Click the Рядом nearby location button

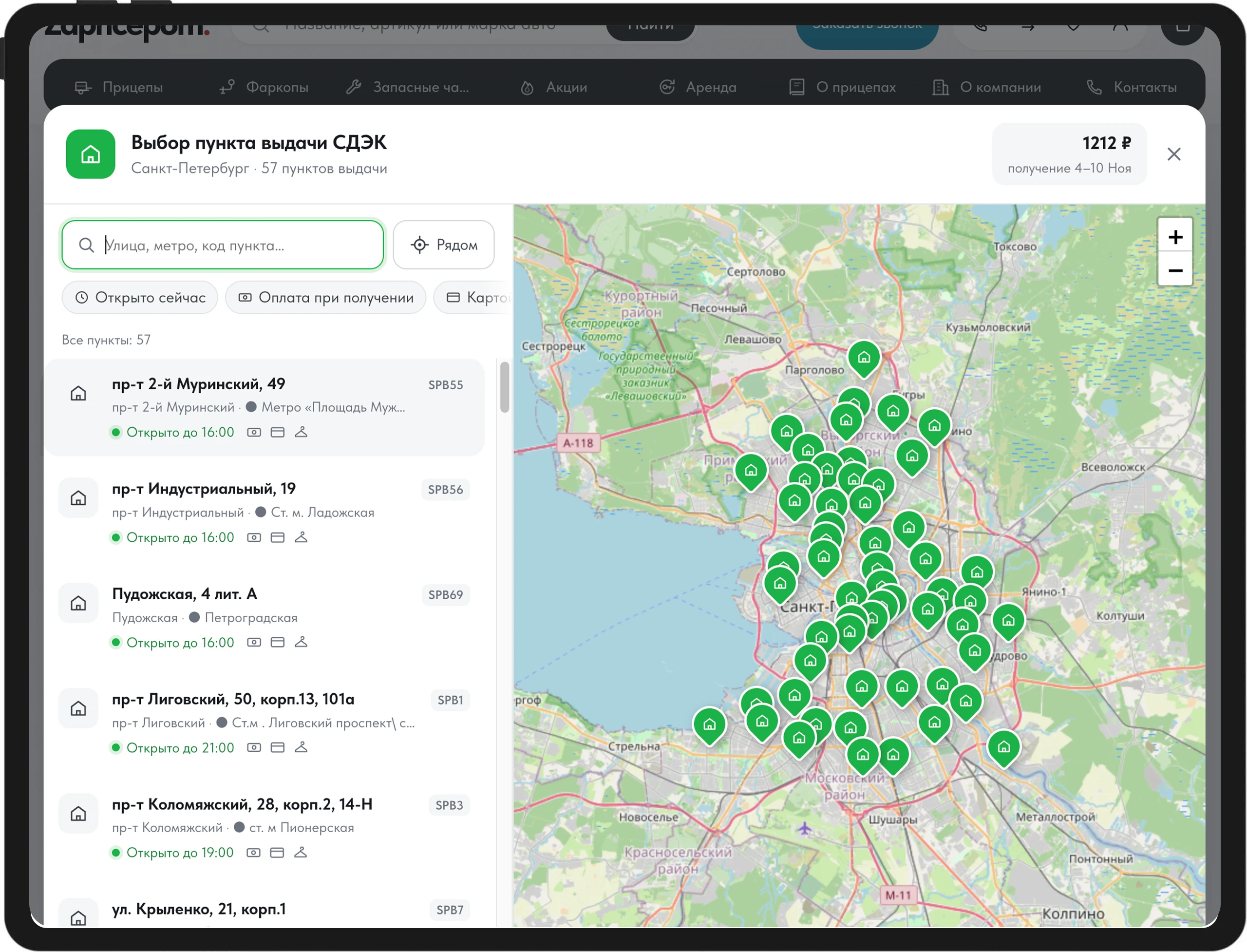pyautogui.click(x=444, y=245)
